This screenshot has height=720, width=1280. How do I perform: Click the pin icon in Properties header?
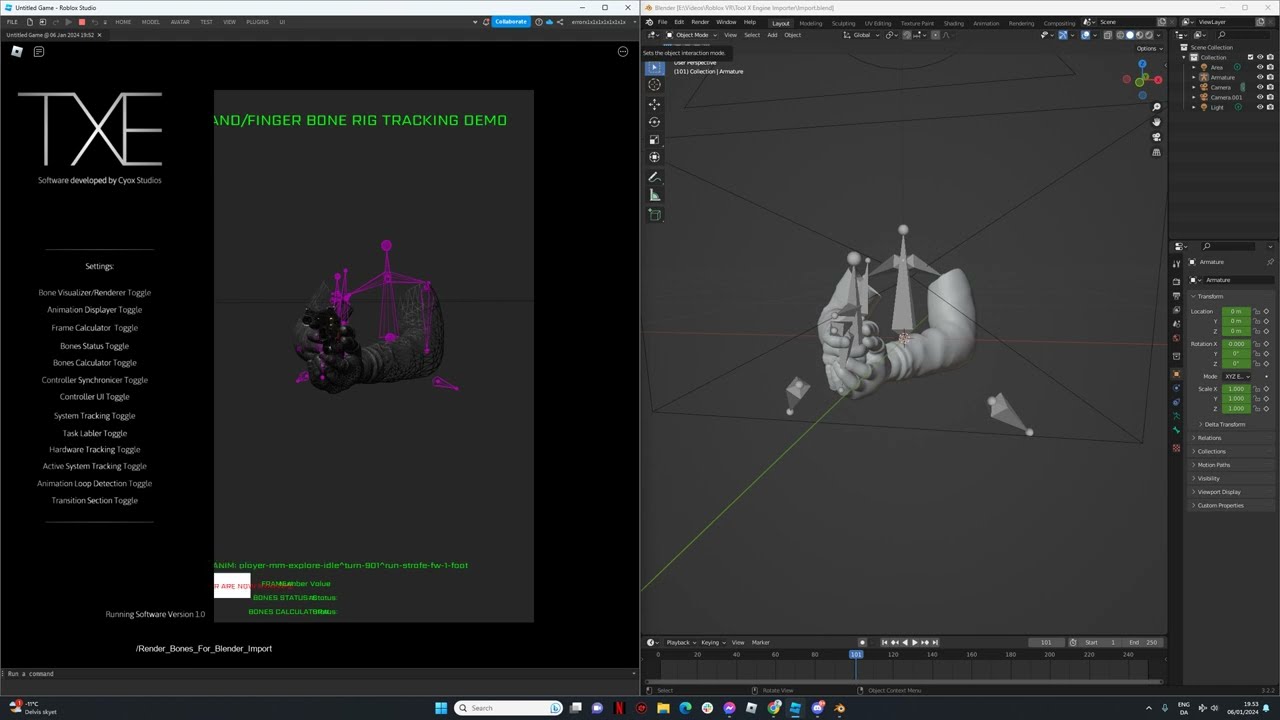(1270, 262)
